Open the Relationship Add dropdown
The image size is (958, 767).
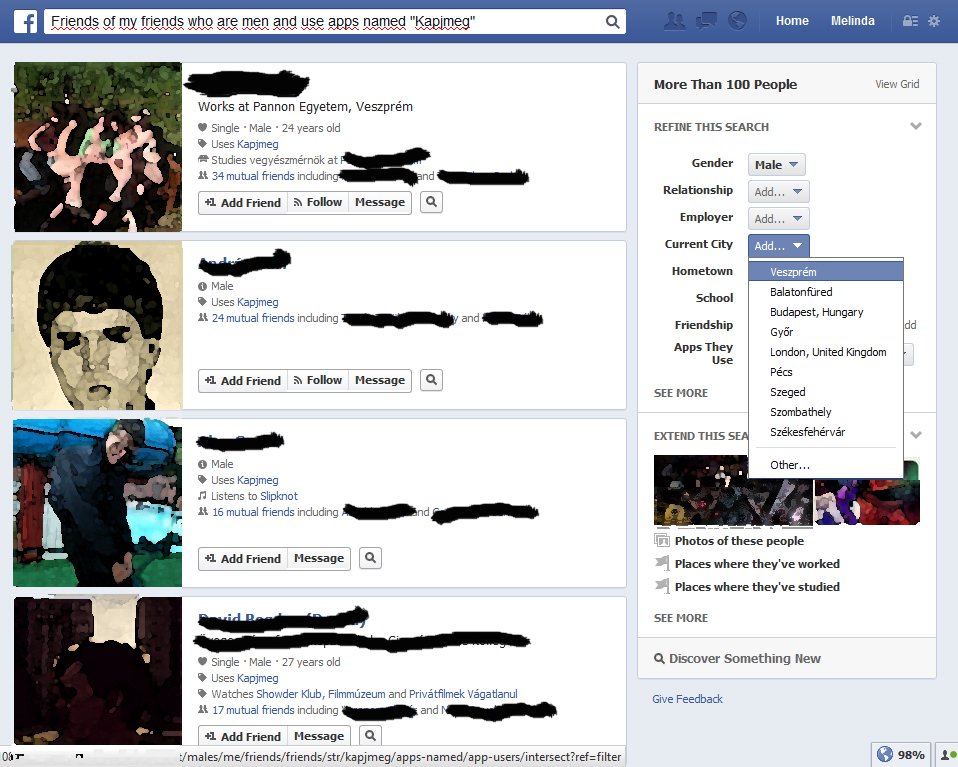[778, 192]
